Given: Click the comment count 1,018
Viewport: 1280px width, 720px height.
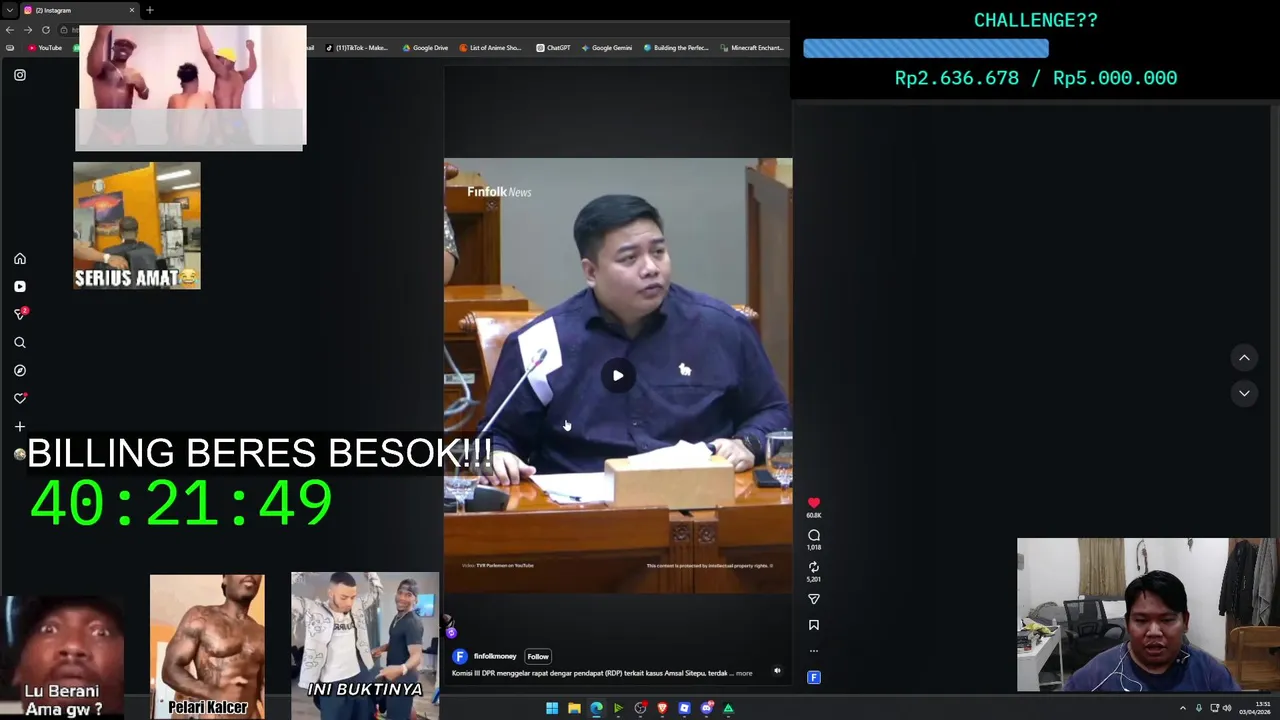Looking at the screenshot, I should [814, 548].
